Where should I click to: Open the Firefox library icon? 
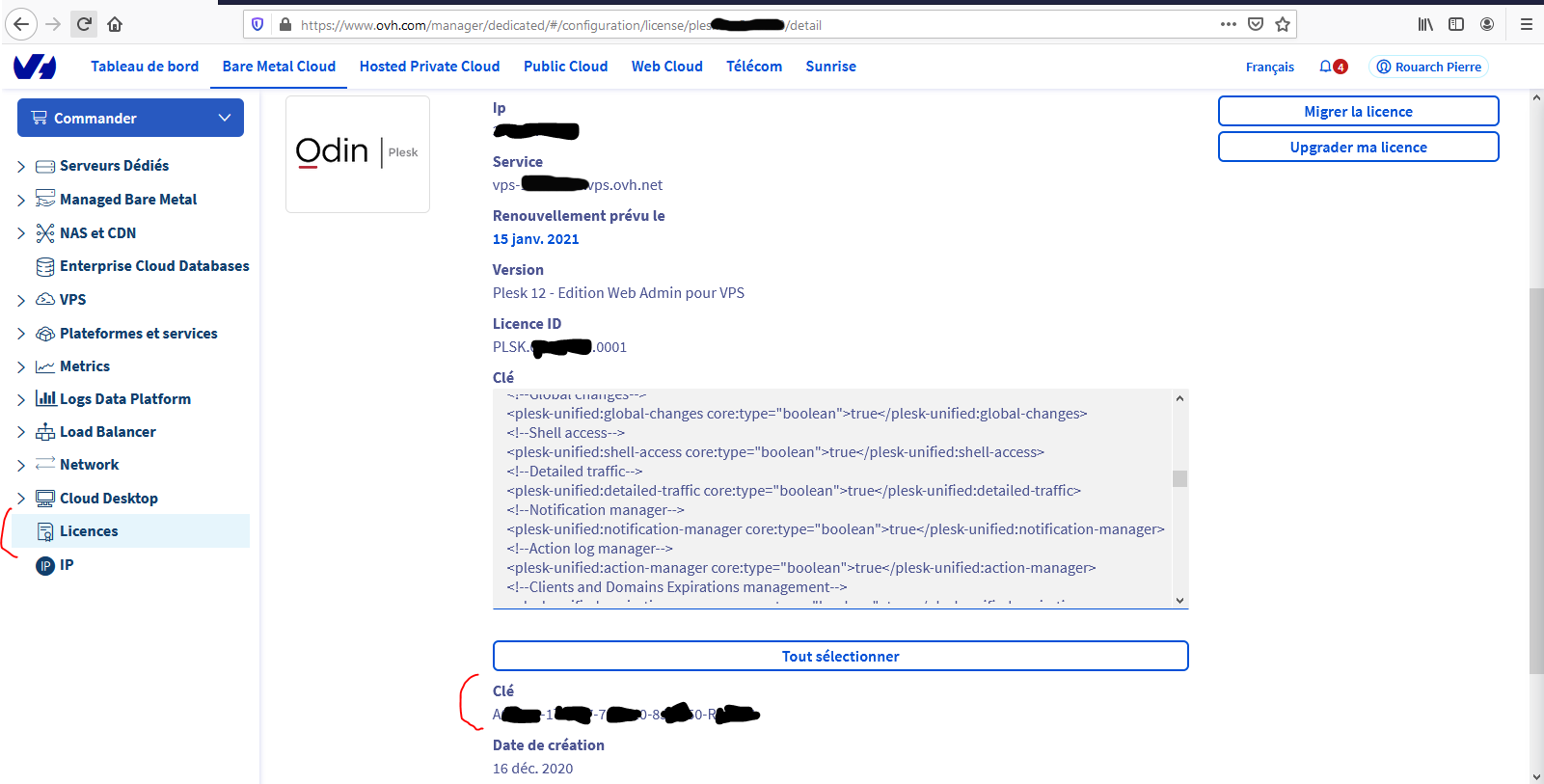1425,24
